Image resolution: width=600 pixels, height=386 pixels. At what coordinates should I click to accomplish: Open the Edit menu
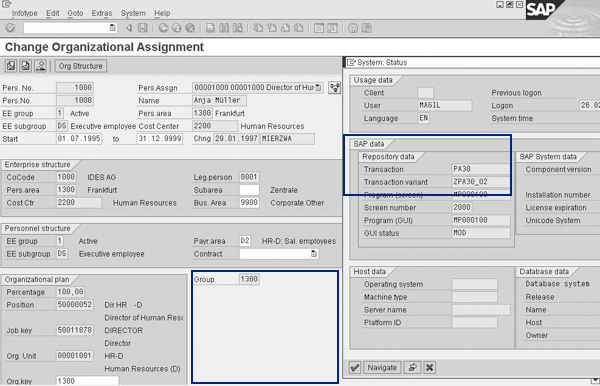(52, 13)
